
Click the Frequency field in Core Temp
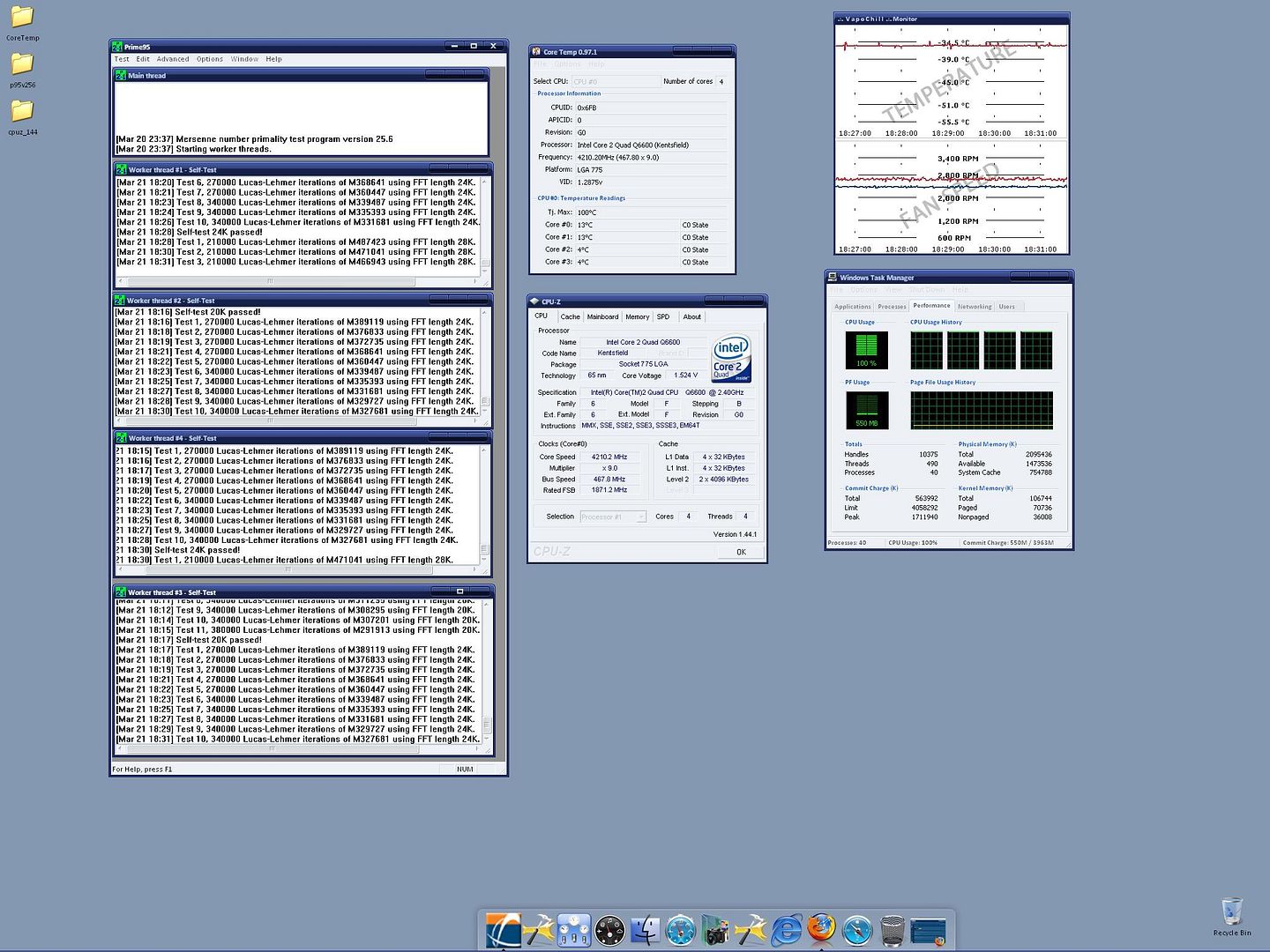tap(653, 158)
